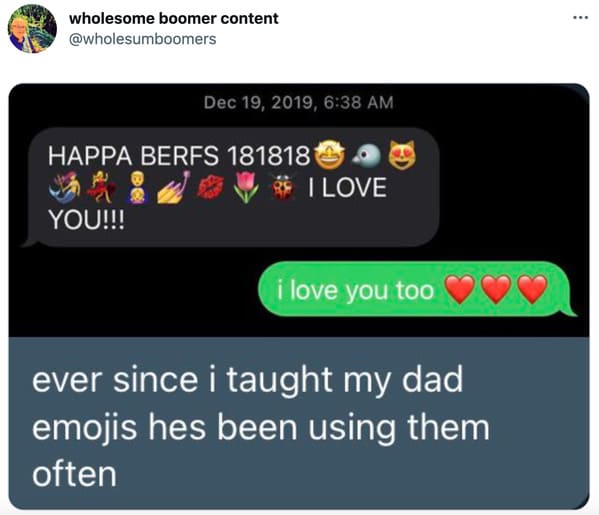Viewport: 599px width, 515px height.
Task: Click the nail polish emoji
Action: pos(174,187)
